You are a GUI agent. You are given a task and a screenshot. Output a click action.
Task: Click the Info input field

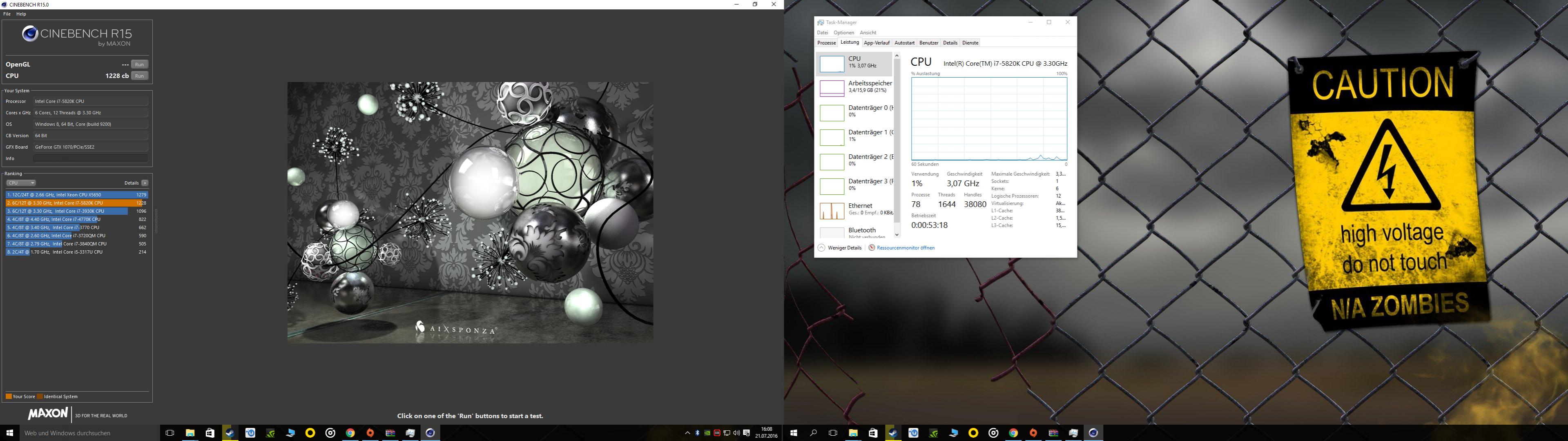(90, 159)
